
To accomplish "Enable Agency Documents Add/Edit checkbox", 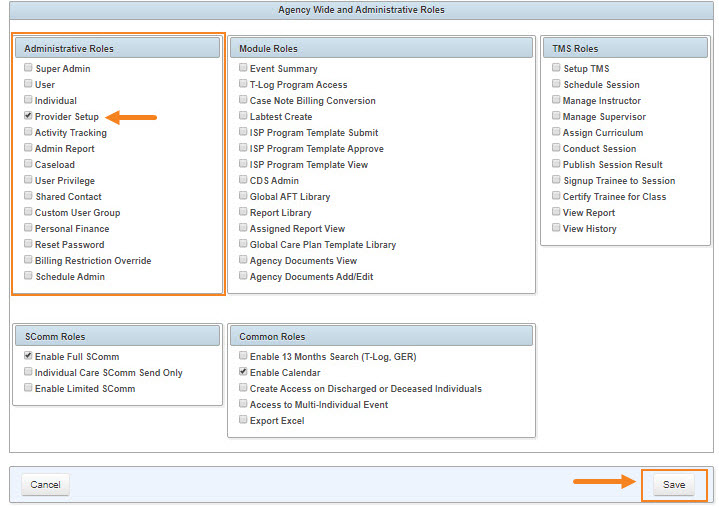I will (x=243, y=277).
